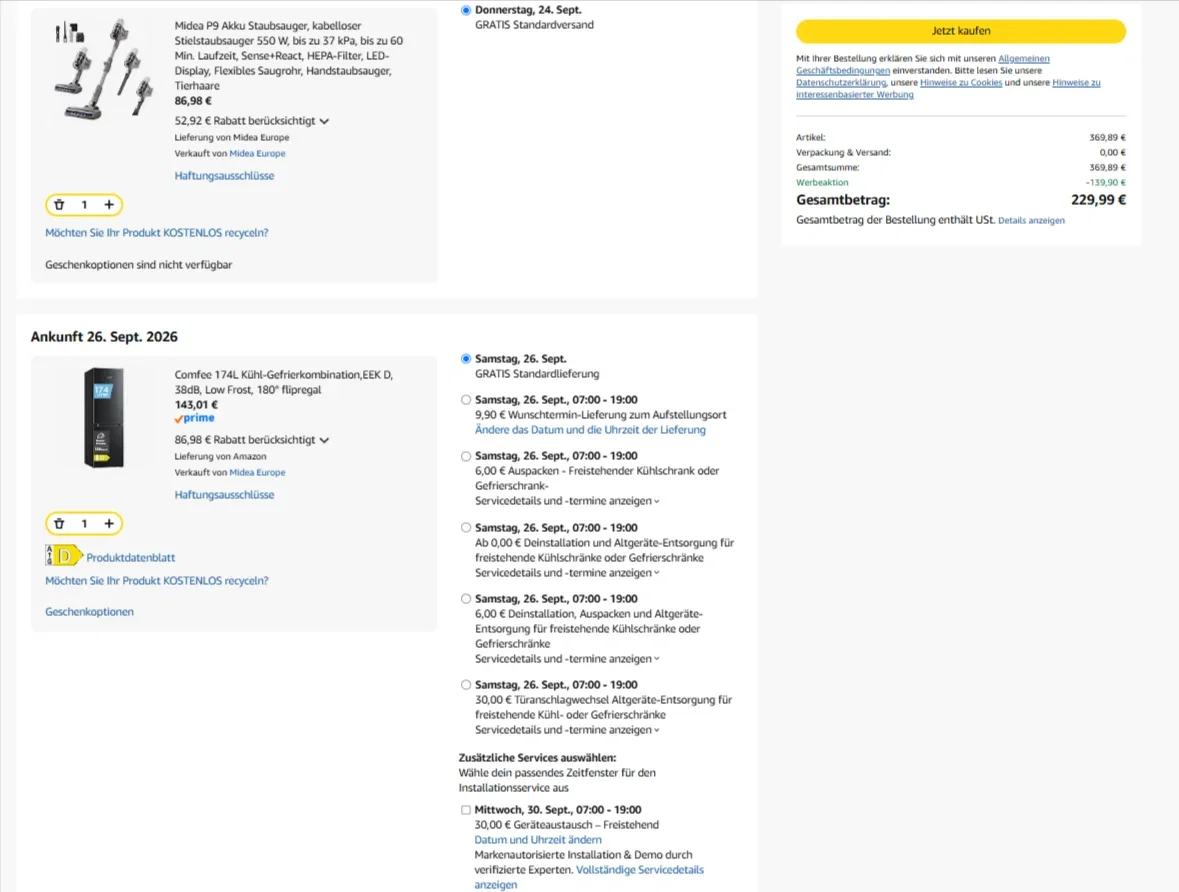This screenshot has width=1179, height=892.
Task: Open Midea Europe seller link for fridge
Action: 257,472
